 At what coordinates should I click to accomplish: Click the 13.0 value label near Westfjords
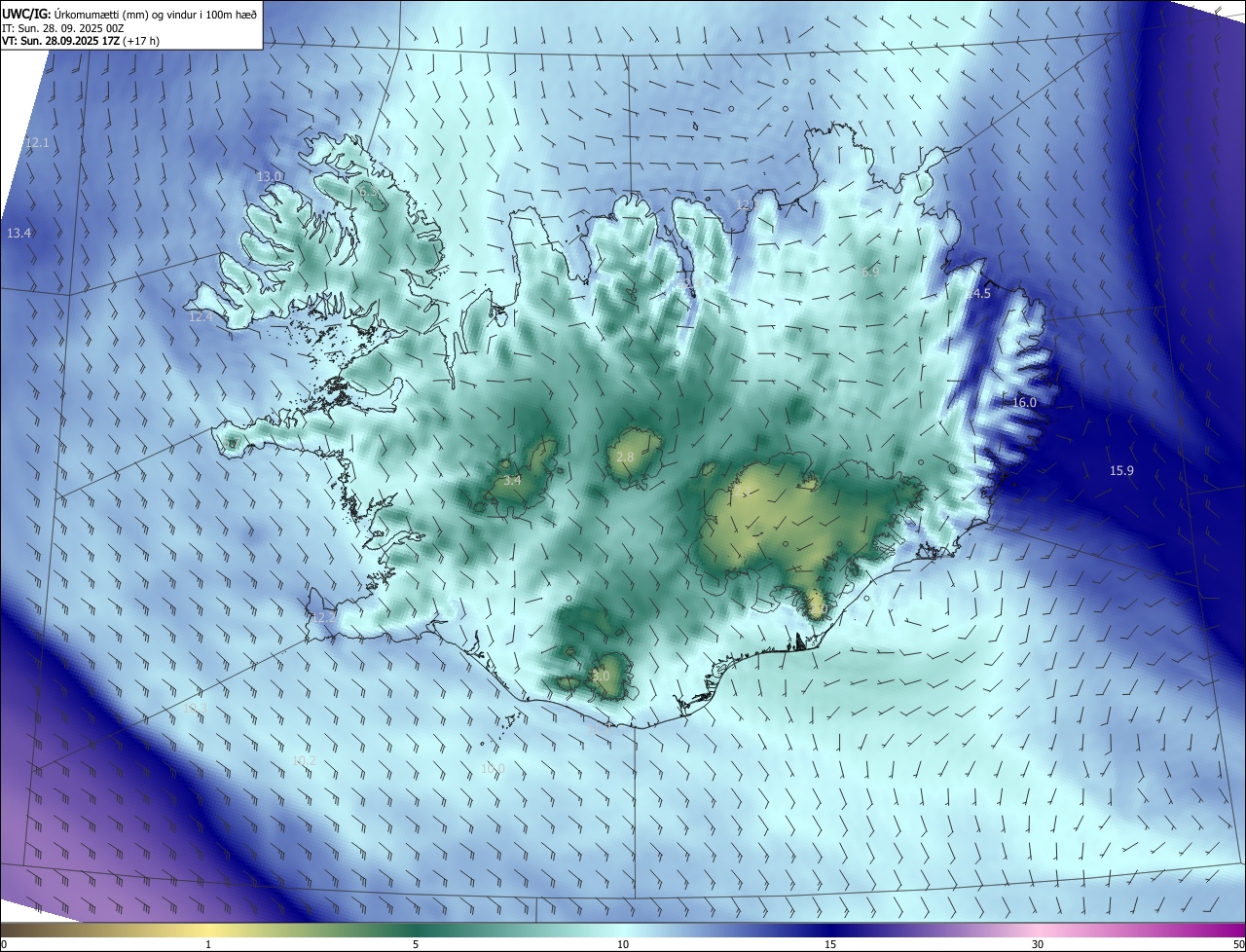point(269,176)
